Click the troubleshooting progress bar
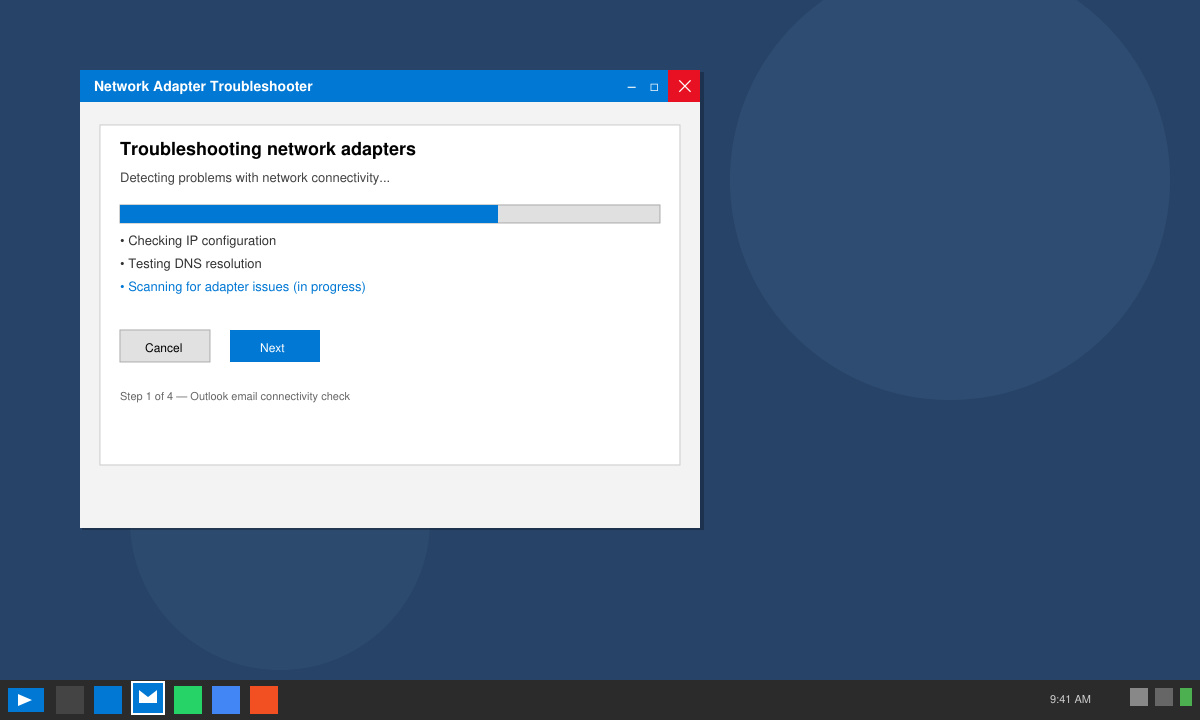Viewport: 1200px width, 720px height. coord(390,214)
